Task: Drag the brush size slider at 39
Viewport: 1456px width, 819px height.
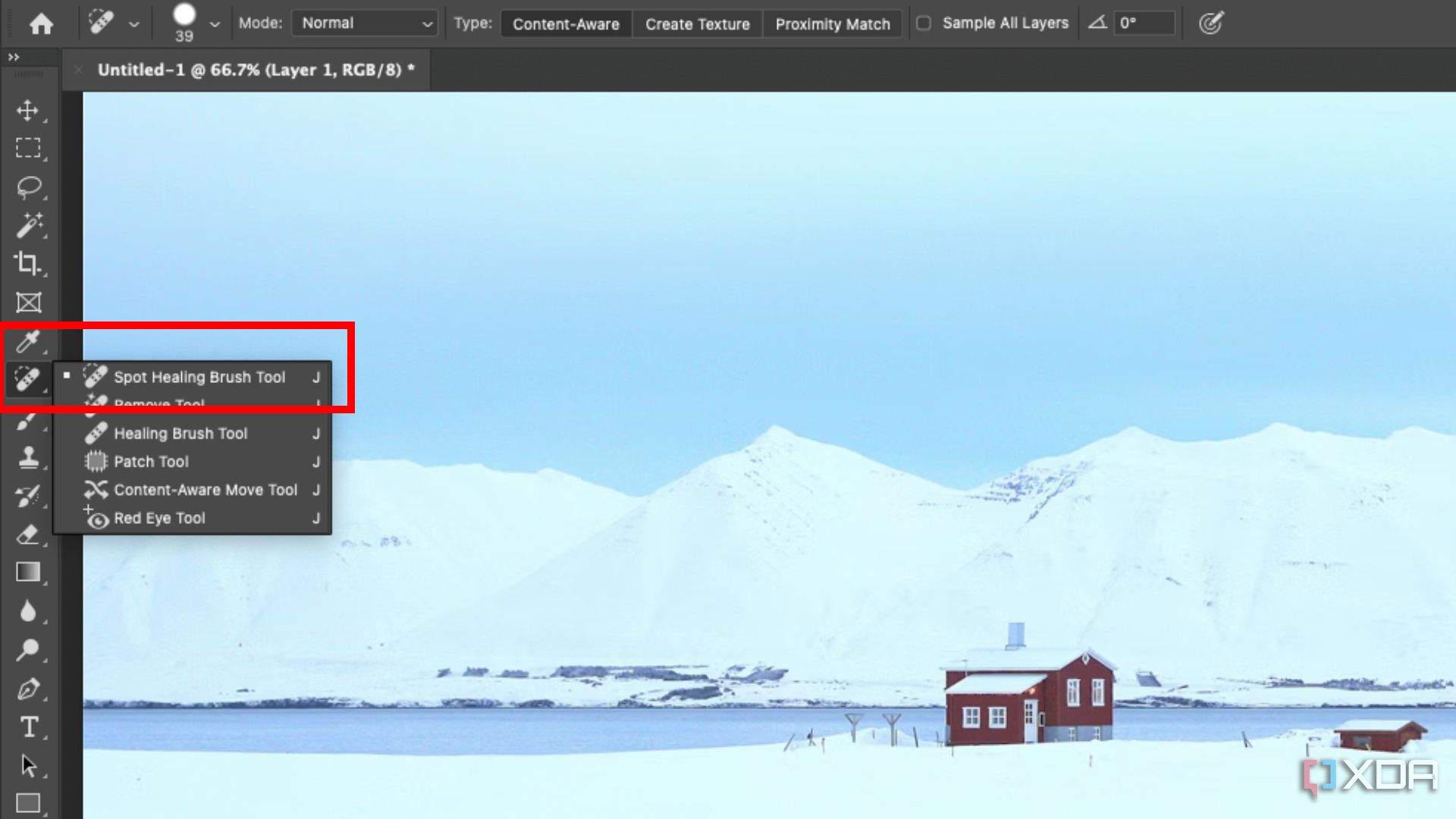Action: (183, 22)
